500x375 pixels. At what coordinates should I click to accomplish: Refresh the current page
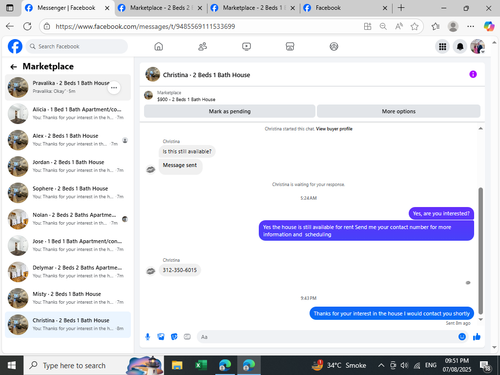point(27,26)
